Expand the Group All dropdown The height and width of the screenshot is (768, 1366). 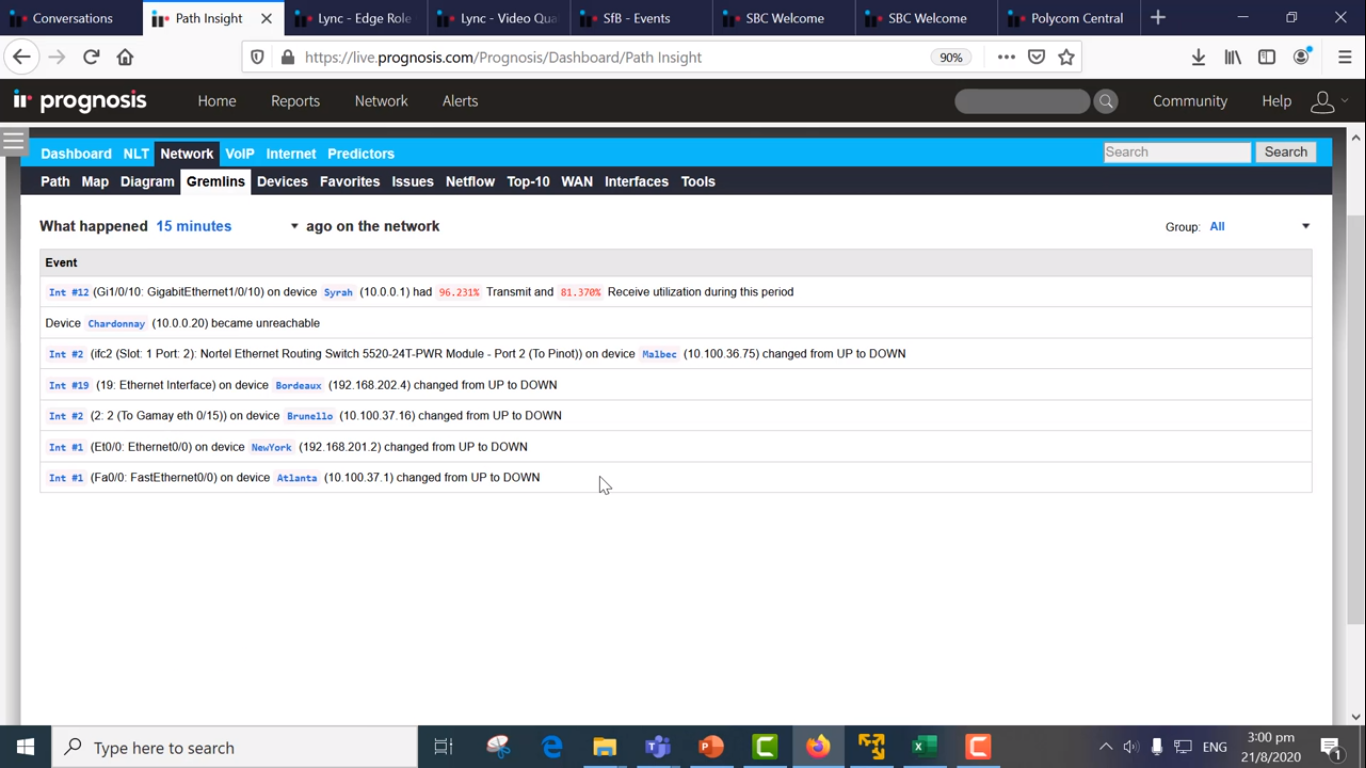[x=1259, y=226]
